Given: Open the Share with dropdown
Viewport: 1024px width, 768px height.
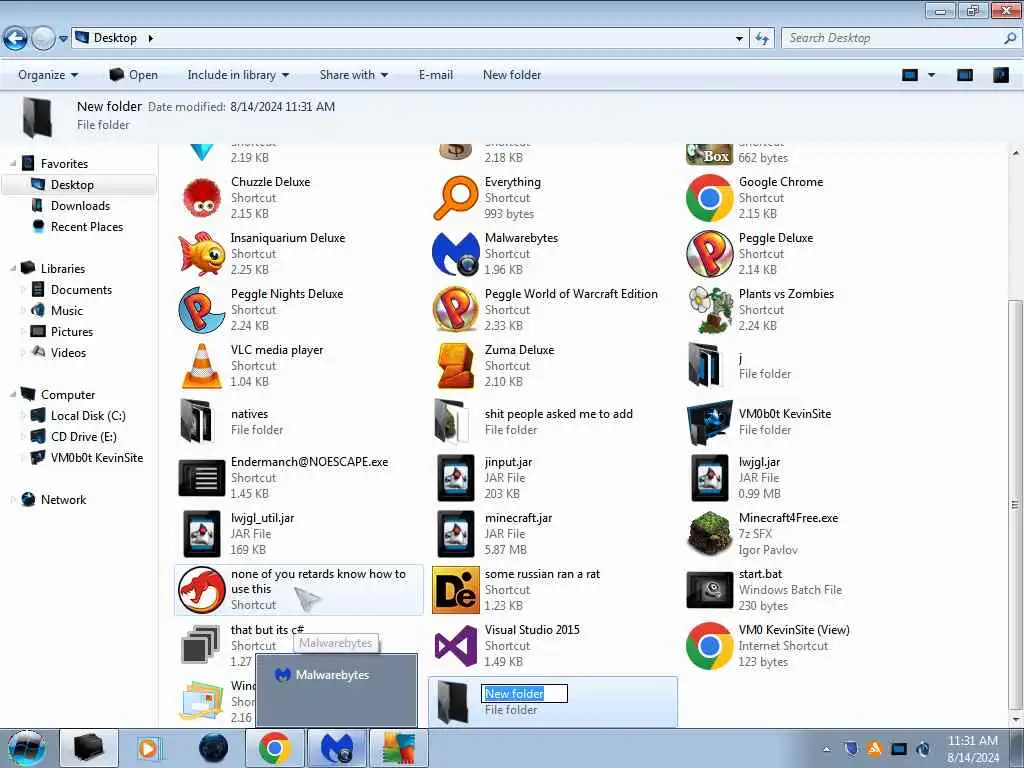Looking at the screenshot, I should [354, 75].
